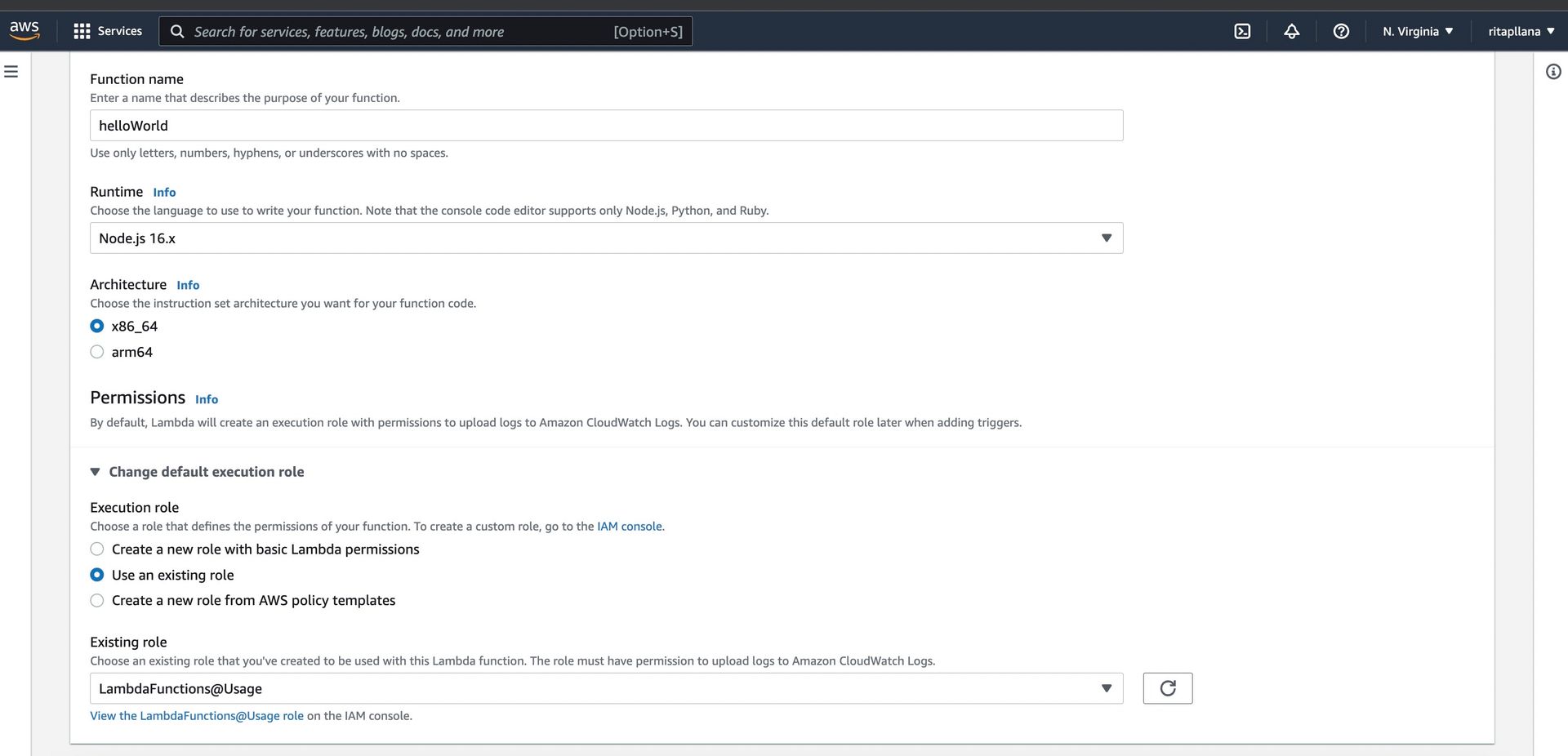1568x756 pixels.
Task: Click the search magnifier icon
Action: pyautogui.click(x=177, y=32)
